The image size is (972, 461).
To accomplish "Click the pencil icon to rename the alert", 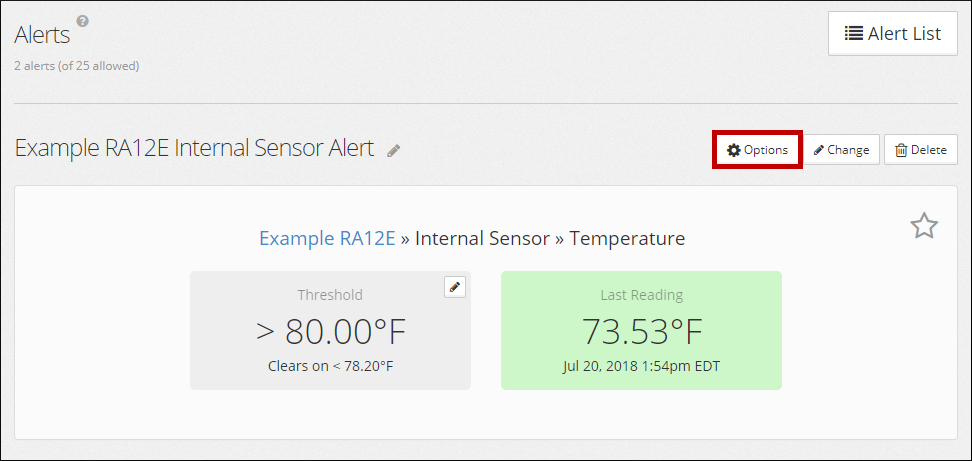I will pos(394,150).
